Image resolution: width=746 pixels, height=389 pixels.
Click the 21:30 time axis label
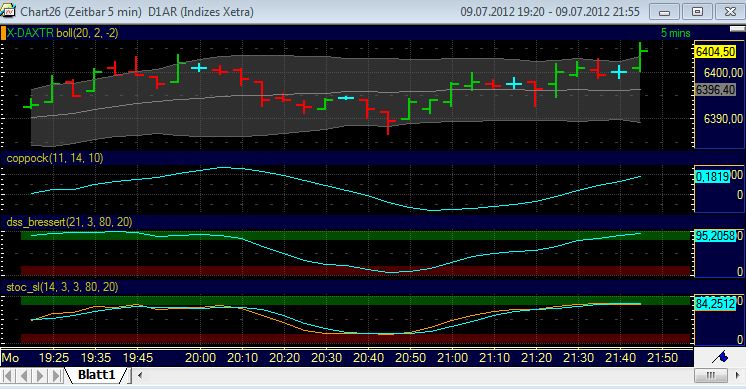[579, 358]
